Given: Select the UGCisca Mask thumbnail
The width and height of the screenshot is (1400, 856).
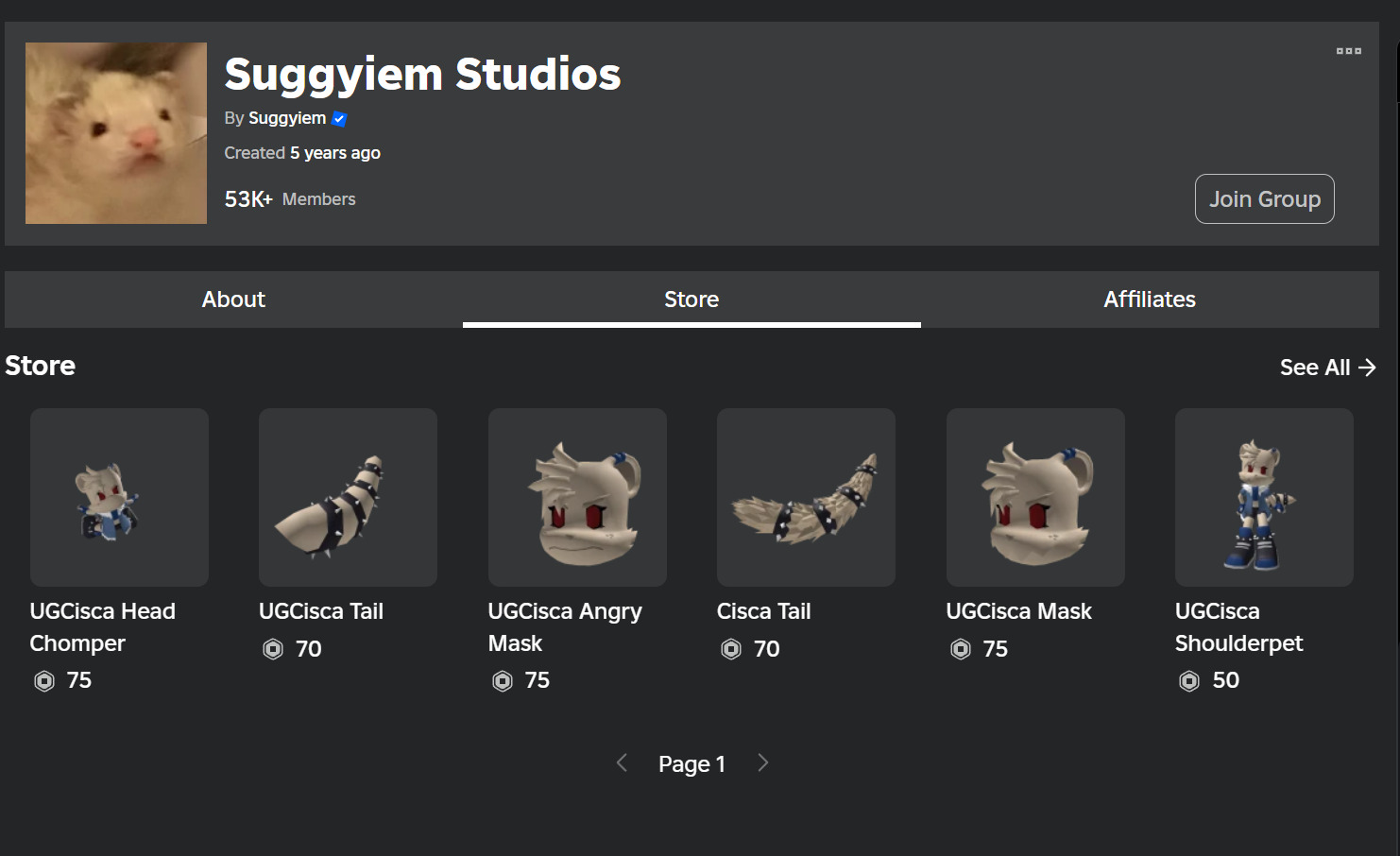Looking at the screenshot, I should click(x=1035, y=497).
